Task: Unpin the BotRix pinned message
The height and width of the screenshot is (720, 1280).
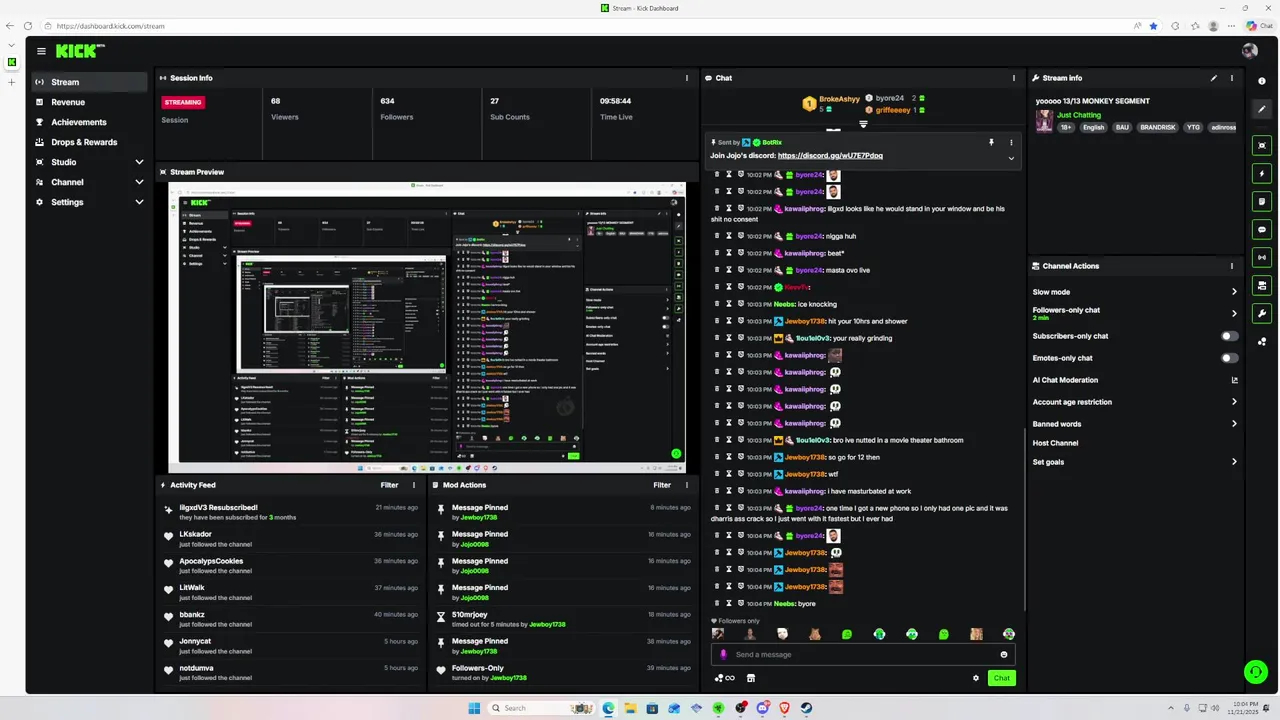Action: click(x=992, y=142)
